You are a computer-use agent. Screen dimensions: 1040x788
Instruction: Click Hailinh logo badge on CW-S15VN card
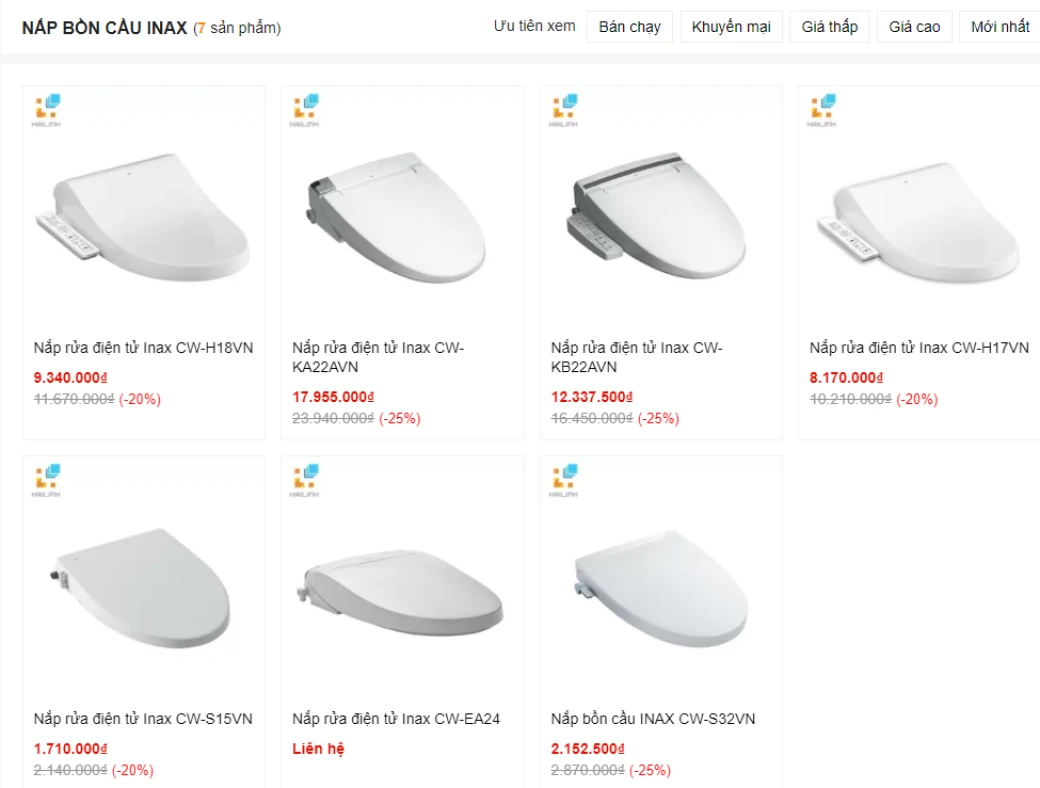coord(48,479)
